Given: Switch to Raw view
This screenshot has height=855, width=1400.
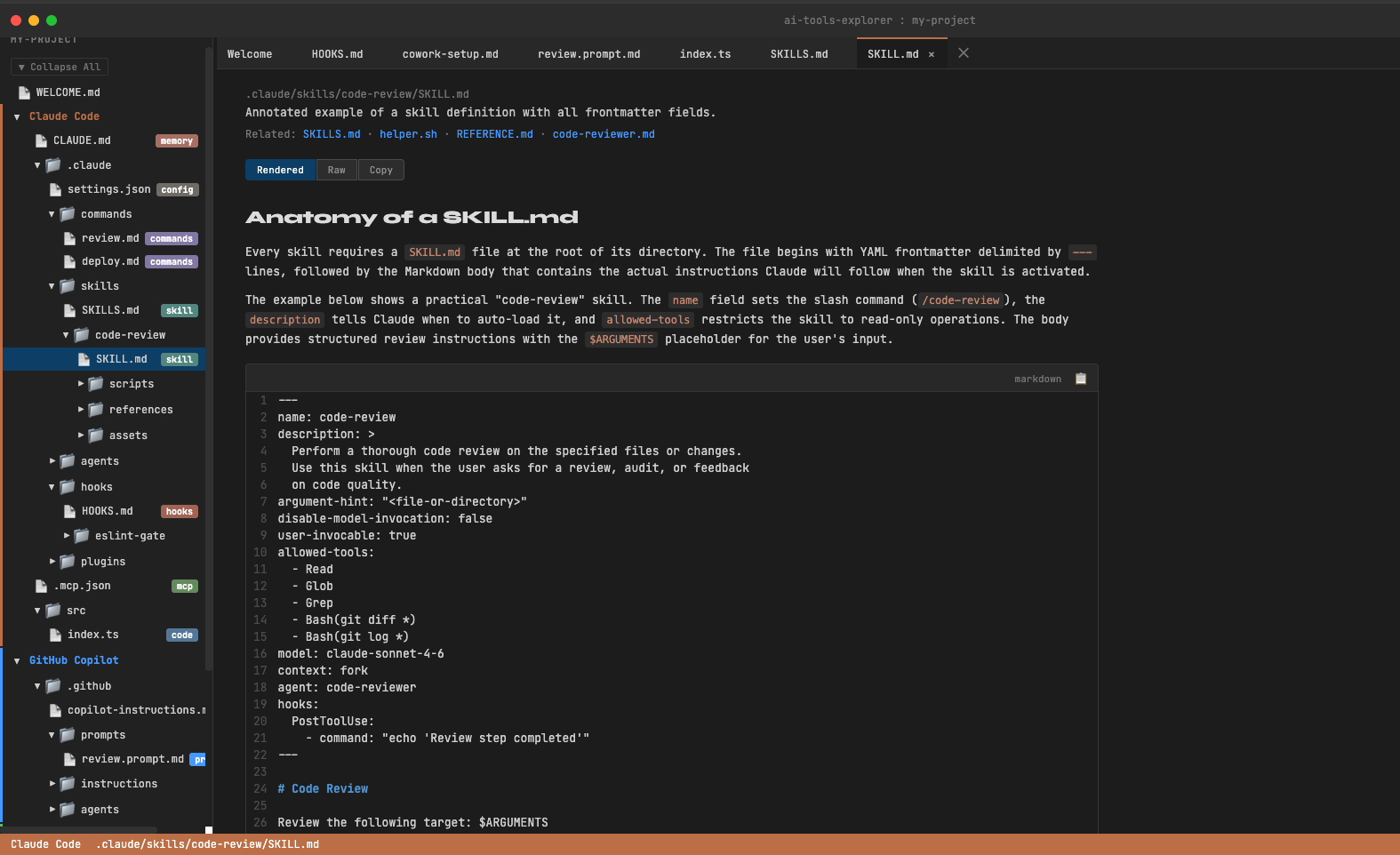Looking at the screenshot, I should coord(337,170).
